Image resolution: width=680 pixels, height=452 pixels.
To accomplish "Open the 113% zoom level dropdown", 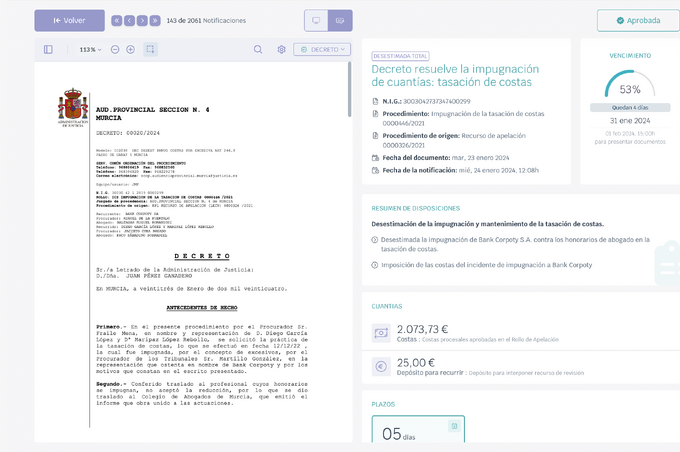I will coord(90,50).
